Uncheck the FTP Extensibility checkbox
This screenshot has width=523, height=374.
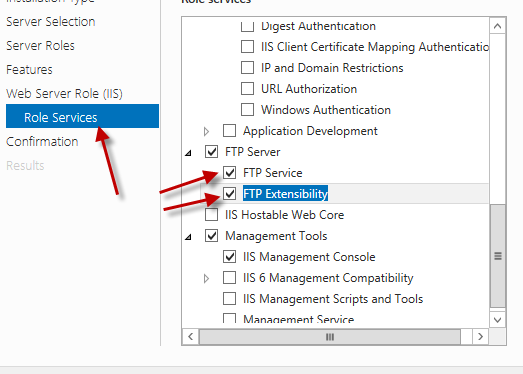(229, 194)
